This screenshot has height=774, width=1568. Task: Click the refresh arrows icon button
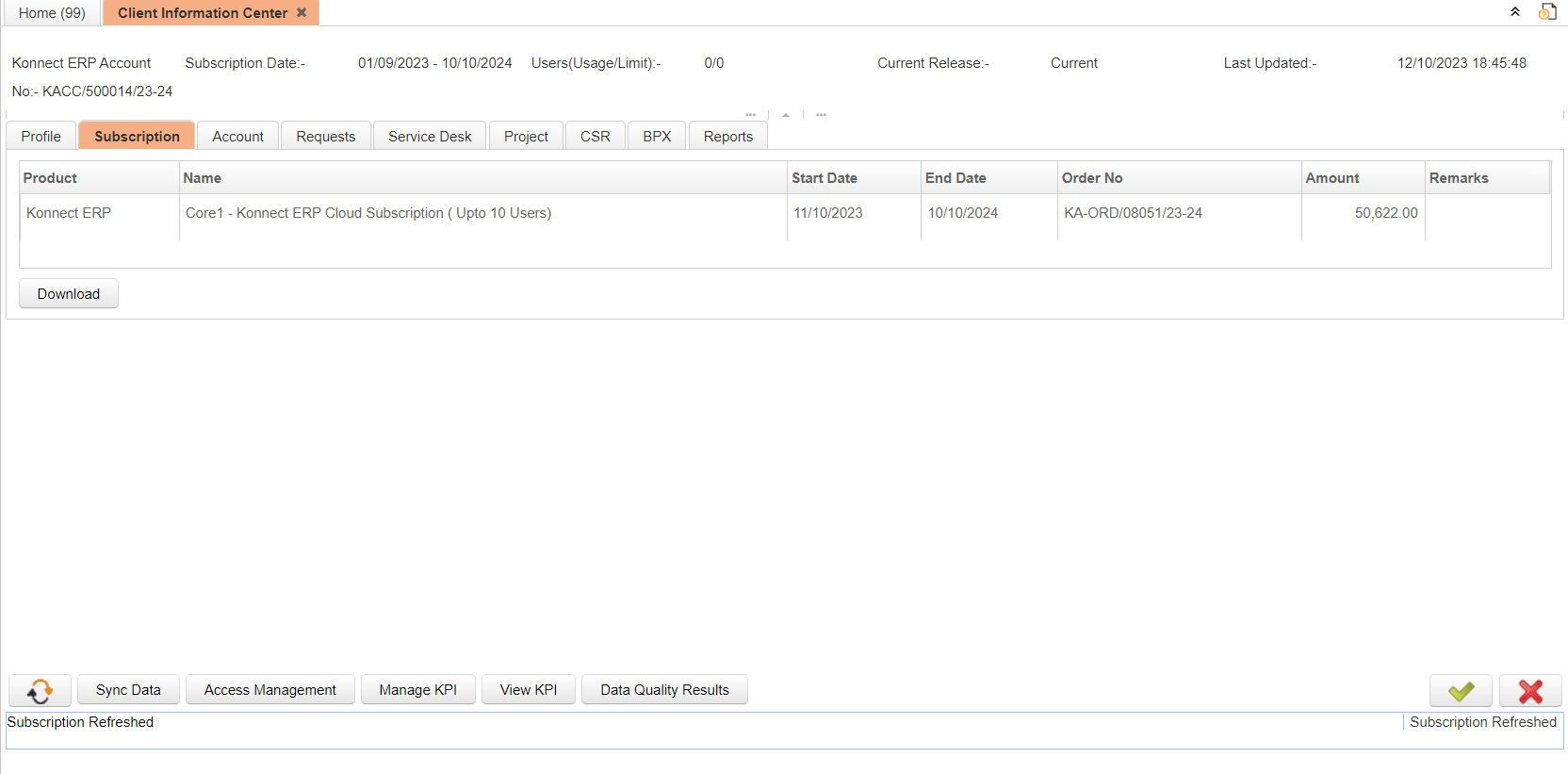40,690
